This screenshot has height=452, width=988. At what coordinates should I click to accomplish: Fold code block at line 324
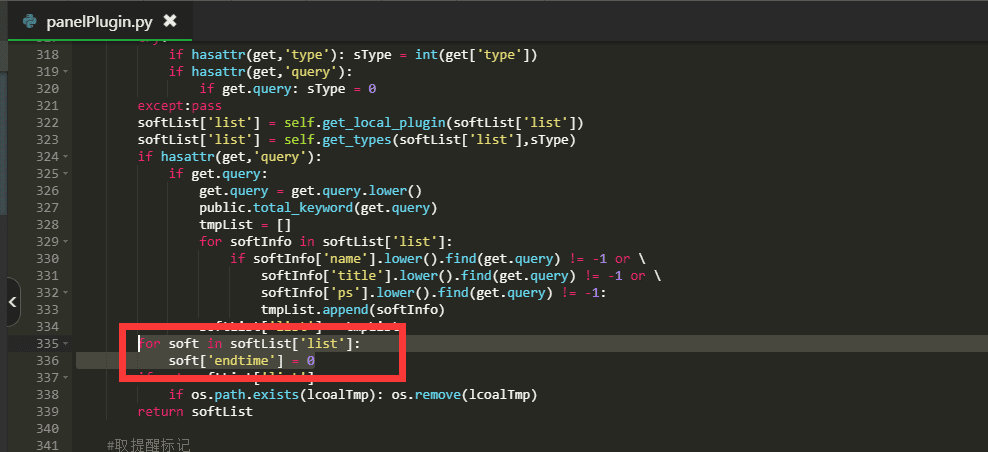[66, 157]
